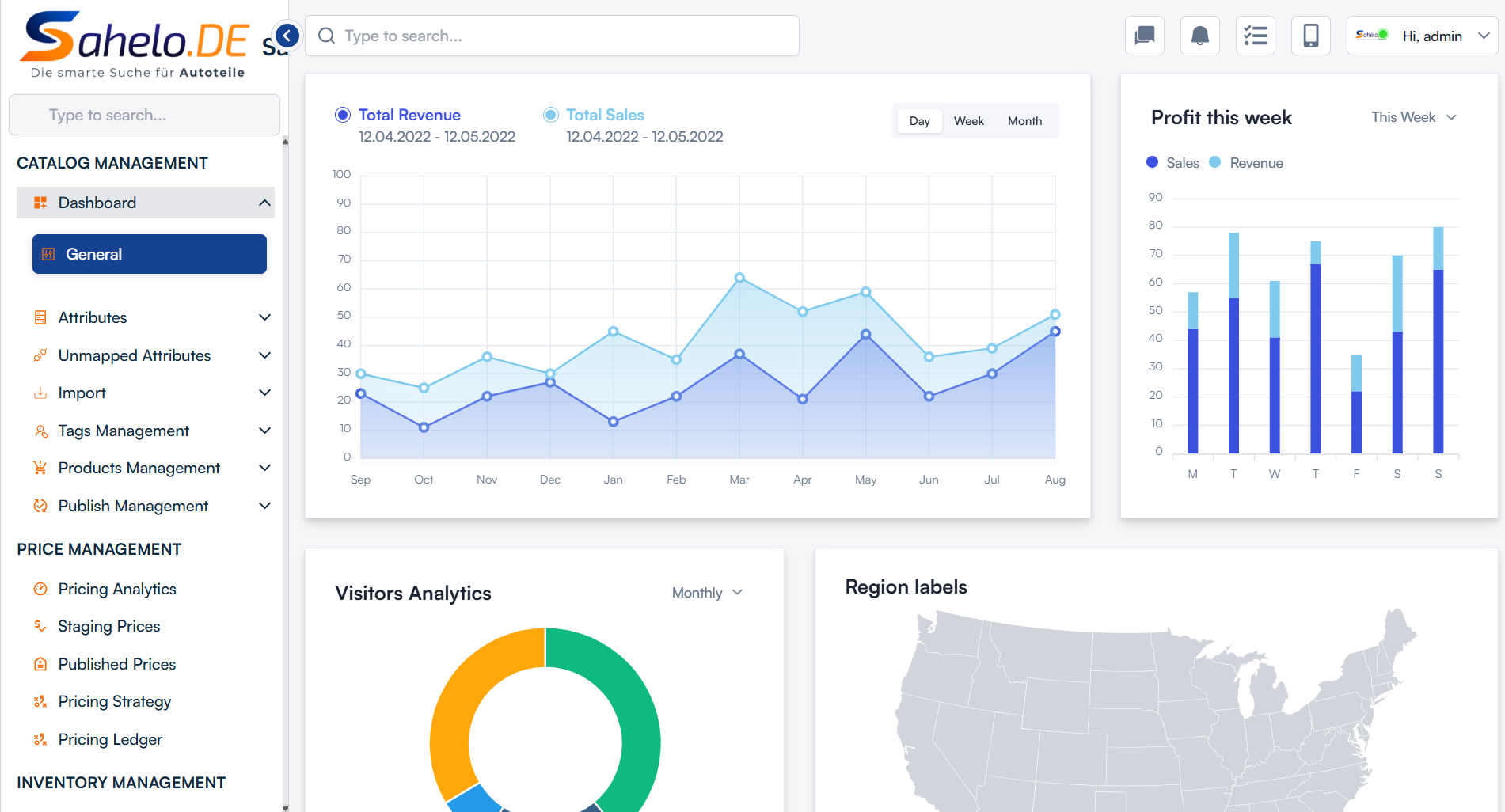This screenshot has width=1505, height=812.
Task: Open Pricing Strategy page
Action: click(115, 701)
